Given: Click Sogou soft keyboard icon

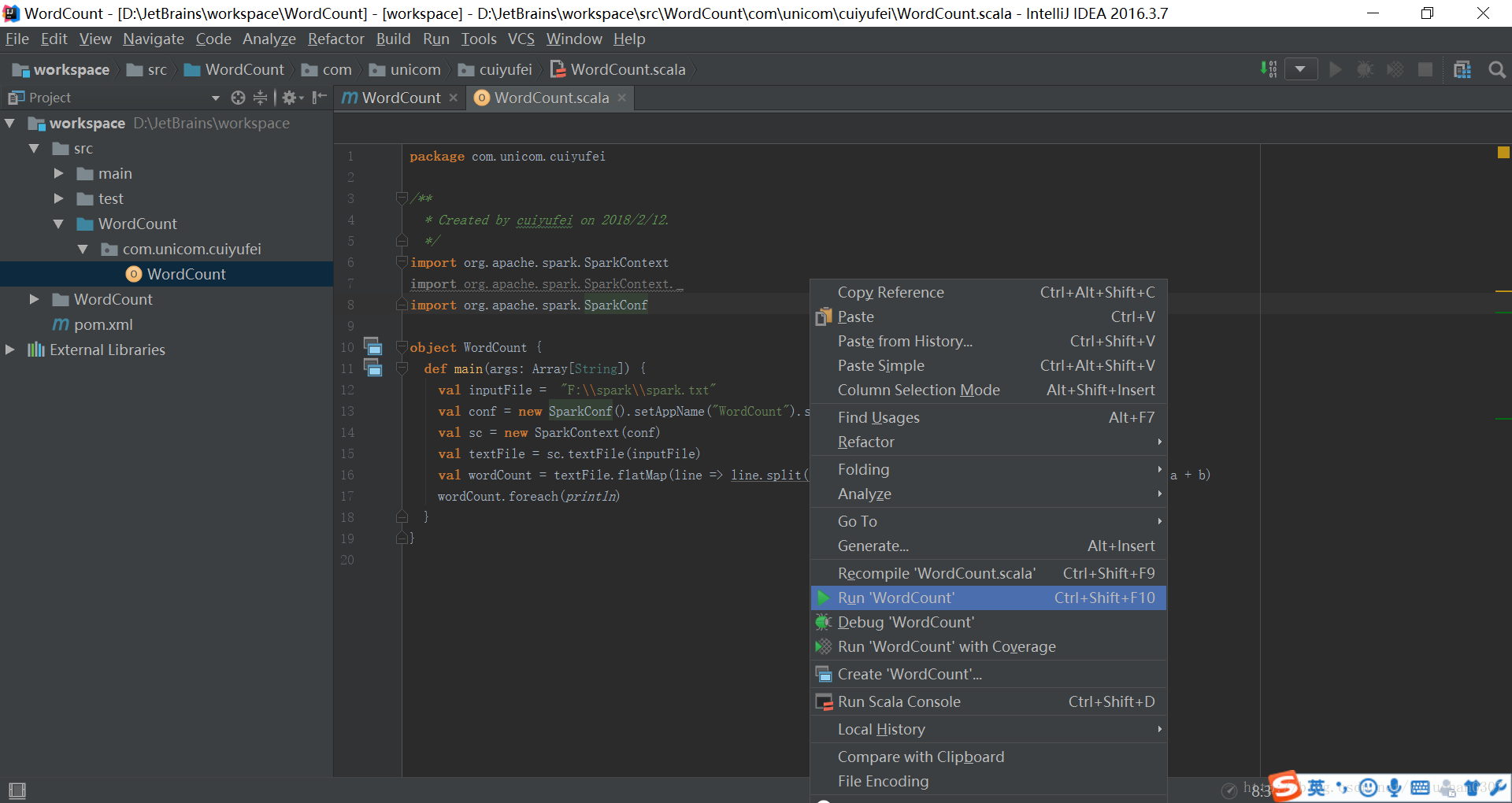Looking at the screenshot, I should (x=1420, y=787).
